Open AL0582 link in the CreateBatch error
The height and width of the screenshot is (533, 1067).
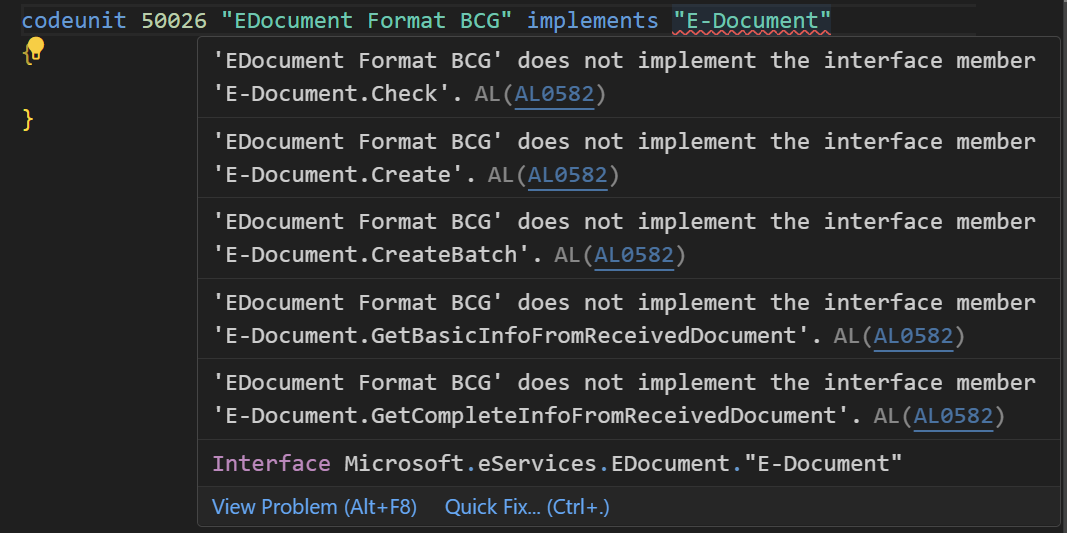tap(634, 255)
